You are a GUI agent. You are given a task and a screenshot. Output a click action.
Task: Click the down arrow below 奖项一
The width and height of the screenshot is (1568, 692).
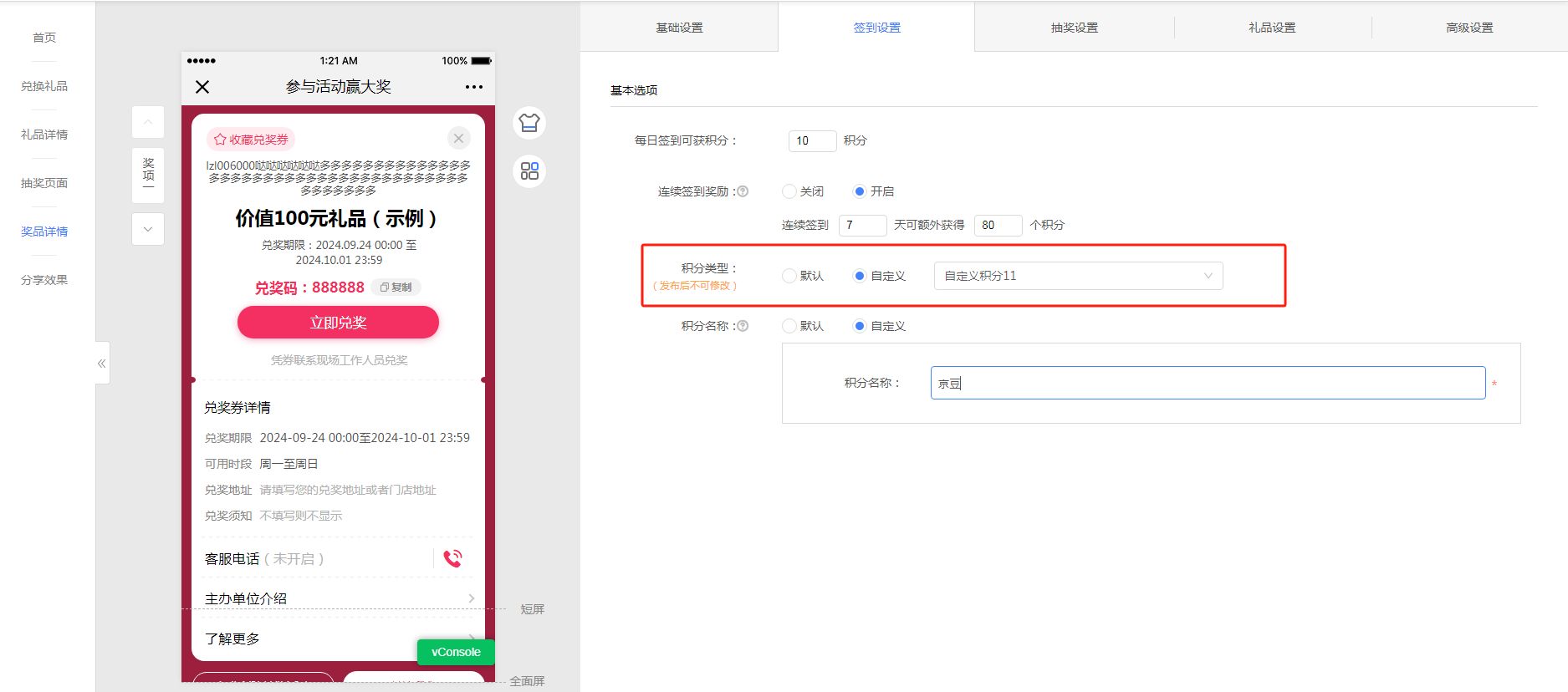148,229
